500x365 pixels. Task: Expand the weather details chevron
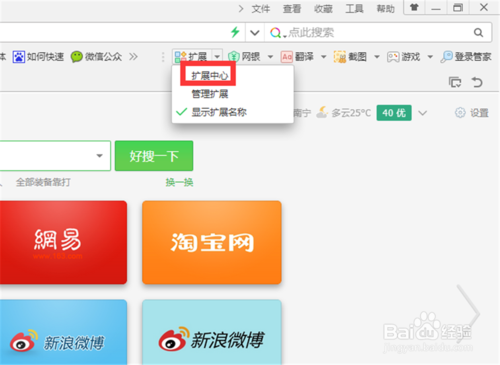pos(422,113)
